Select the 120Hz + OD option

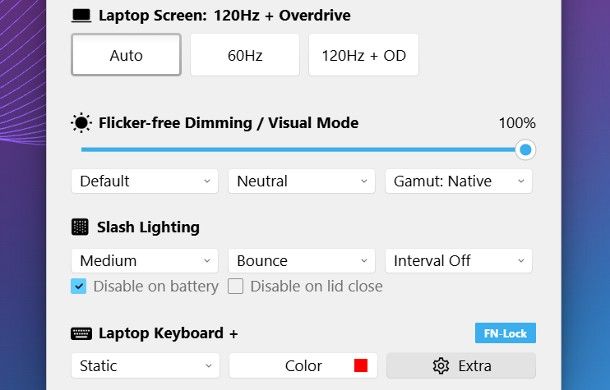pyautogui.click(x=363, y=55)
